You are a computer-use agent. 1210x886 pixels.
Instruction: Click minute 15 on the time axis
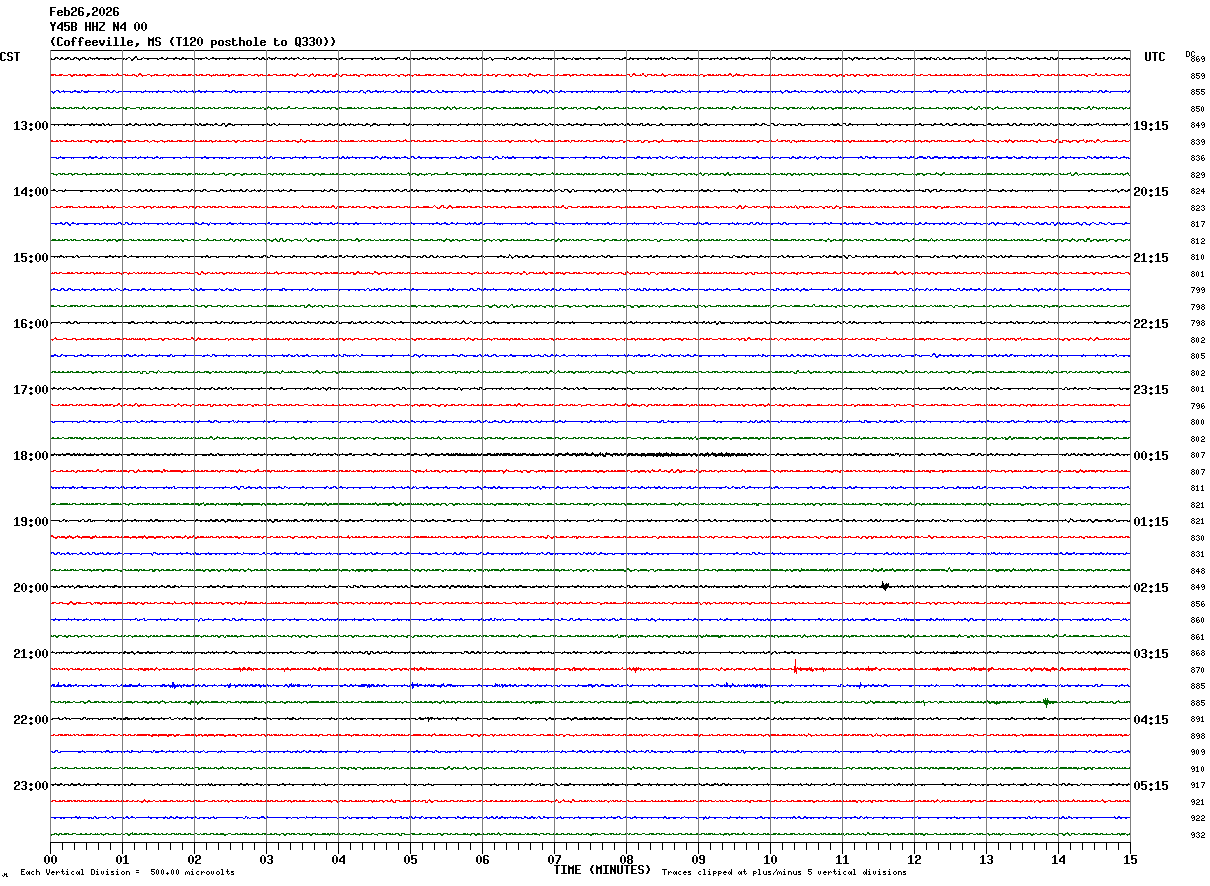click(1130, 859)
